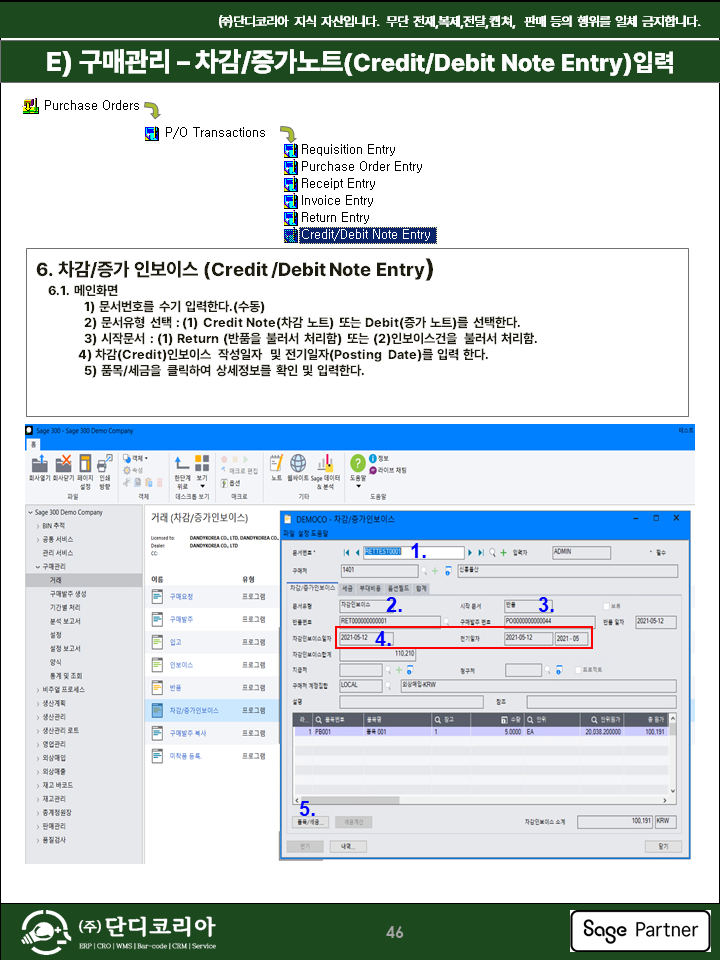Expand the 공통 서비스 tree node
This screenshot has height=960, width=720.
tap(37, 539)
